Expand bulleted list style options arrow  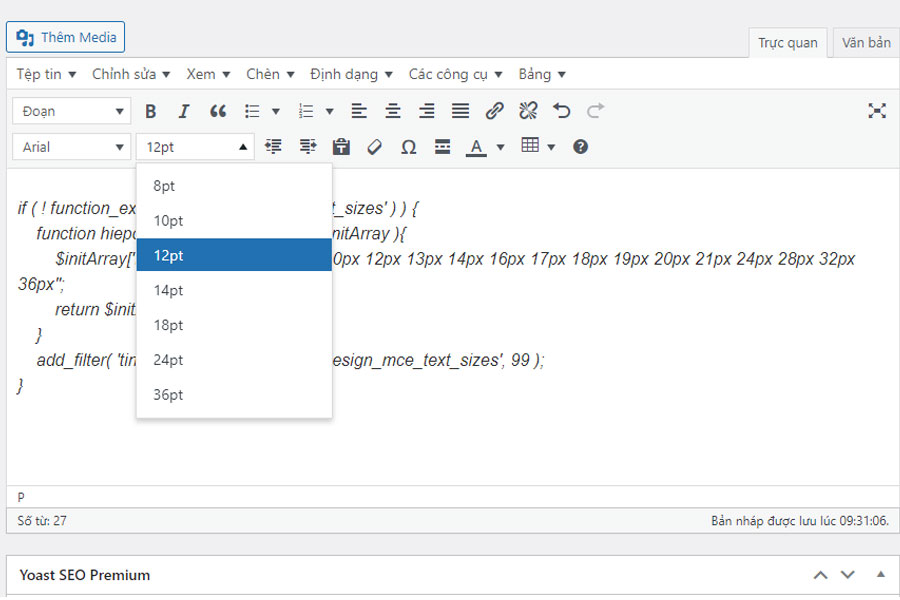pos(276,111)
